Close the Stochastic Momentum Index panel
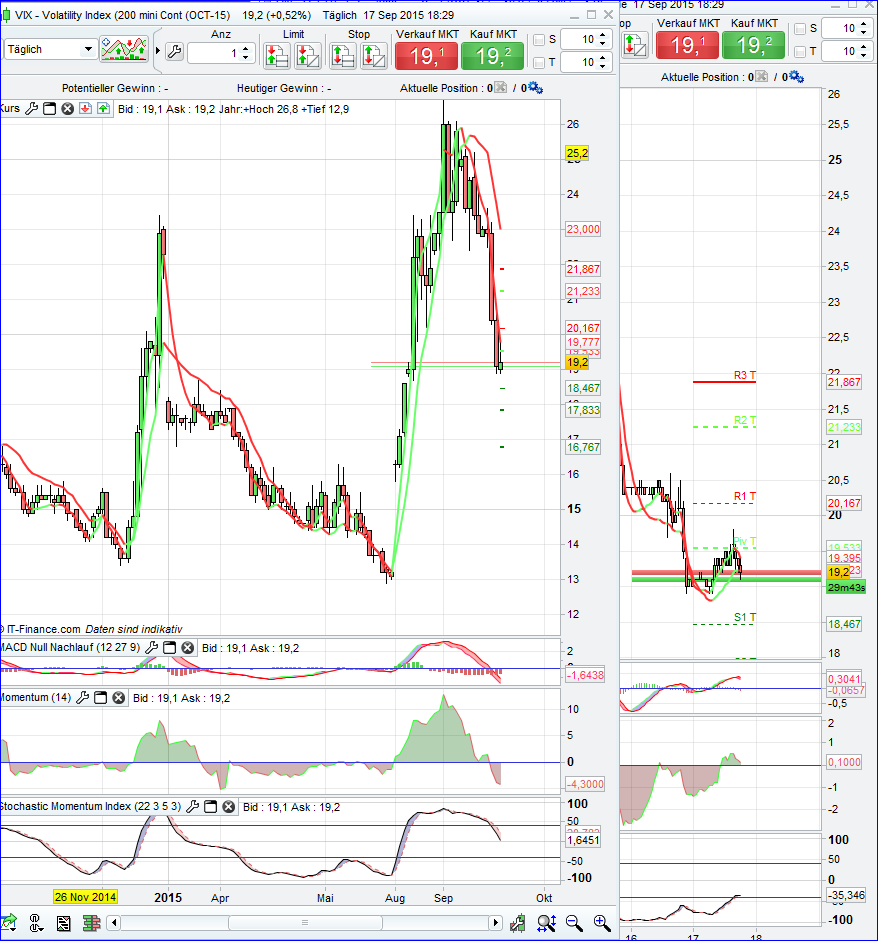Image resolution: width=878 pixels, height=941 pixels. tap(226, 806)
